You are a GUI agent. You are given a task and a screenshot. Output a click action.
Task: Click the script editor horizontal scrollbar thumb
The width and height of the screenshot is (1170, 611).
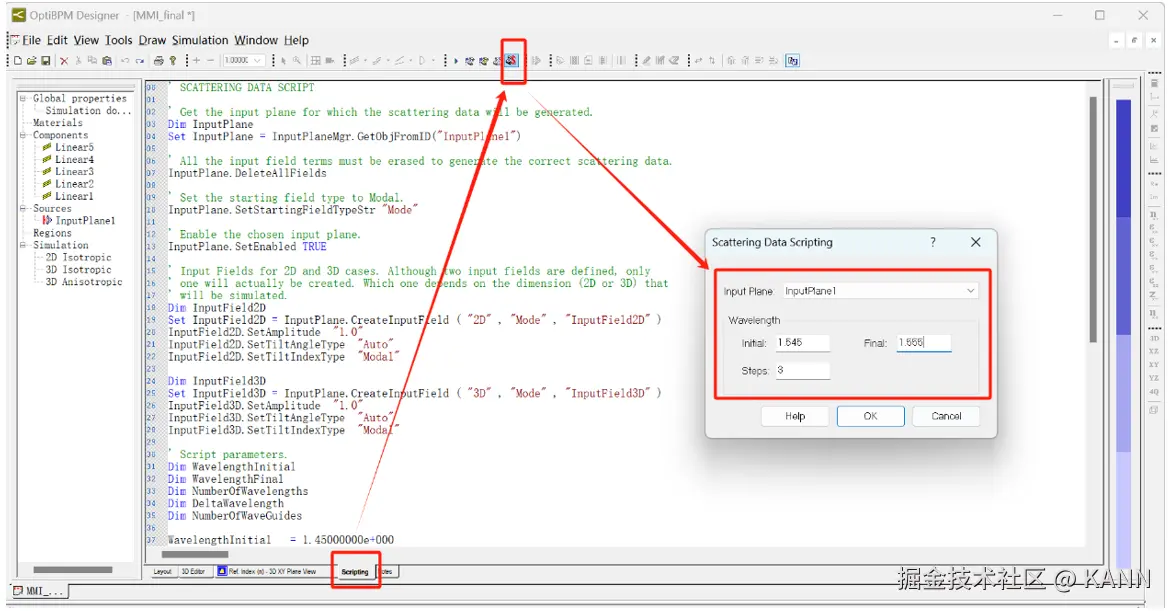point(195,554)
